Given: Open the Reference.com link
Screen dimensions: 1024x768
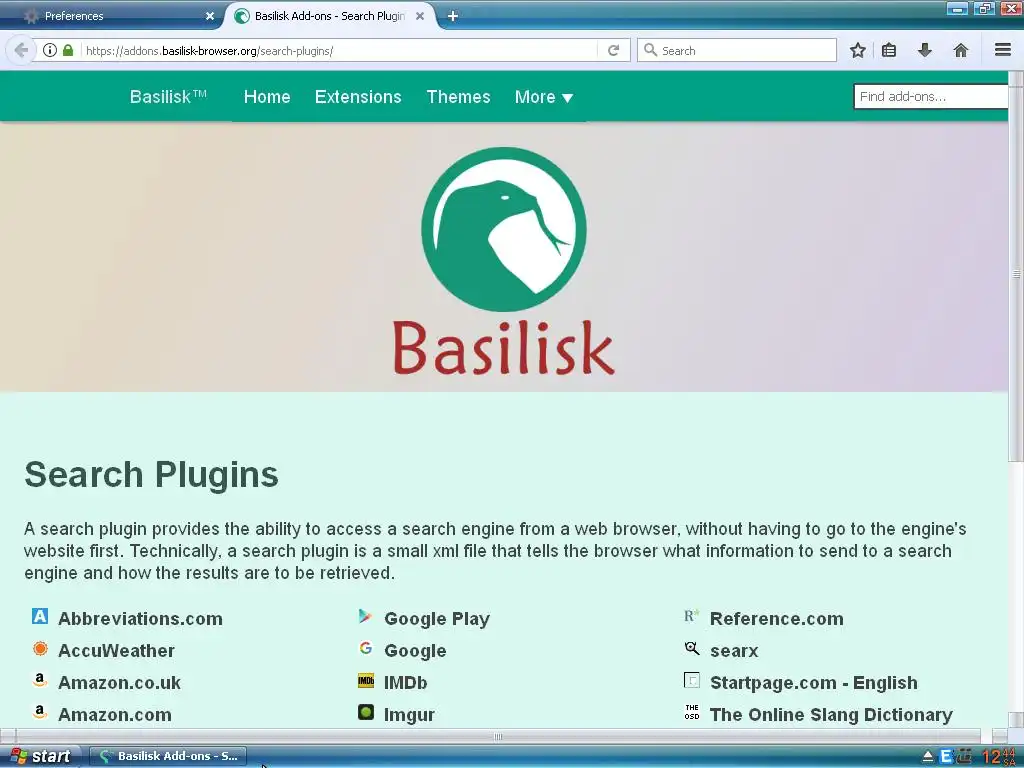Looking at the screenshot, I should pos(776,618).
